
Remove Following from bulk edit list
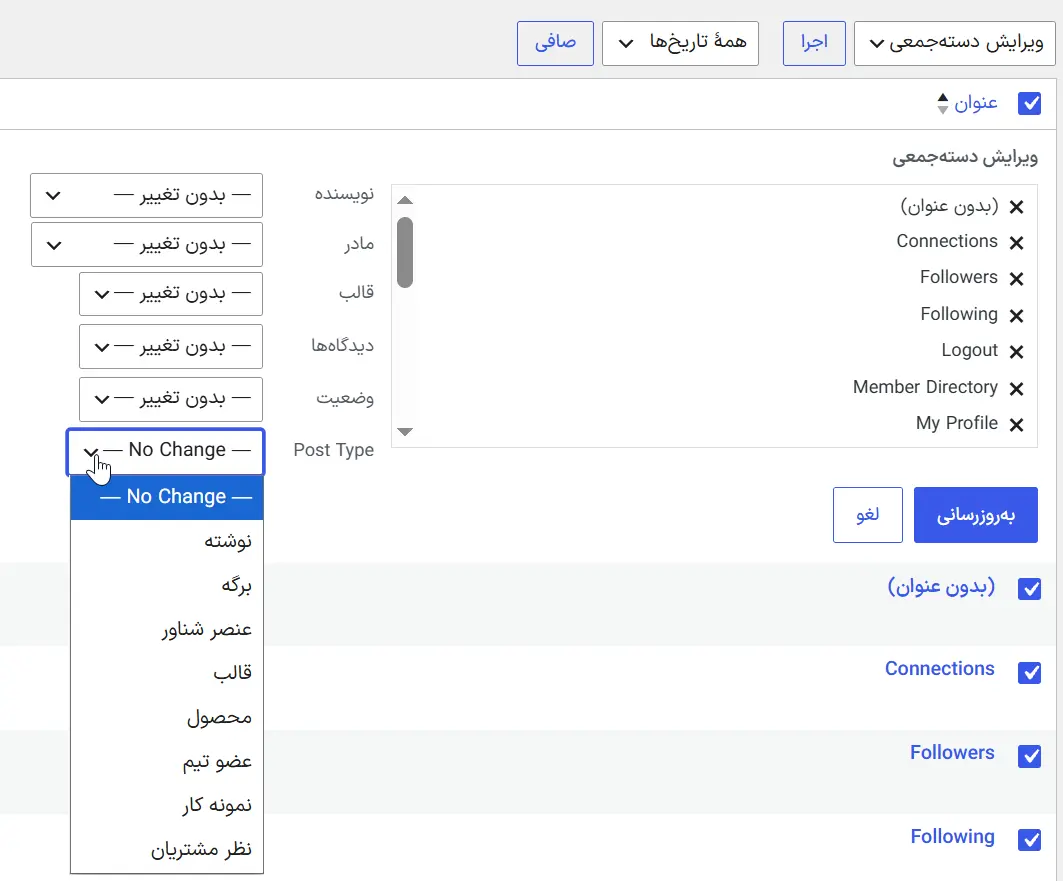pyautogui.click(x=1016, y=316)
